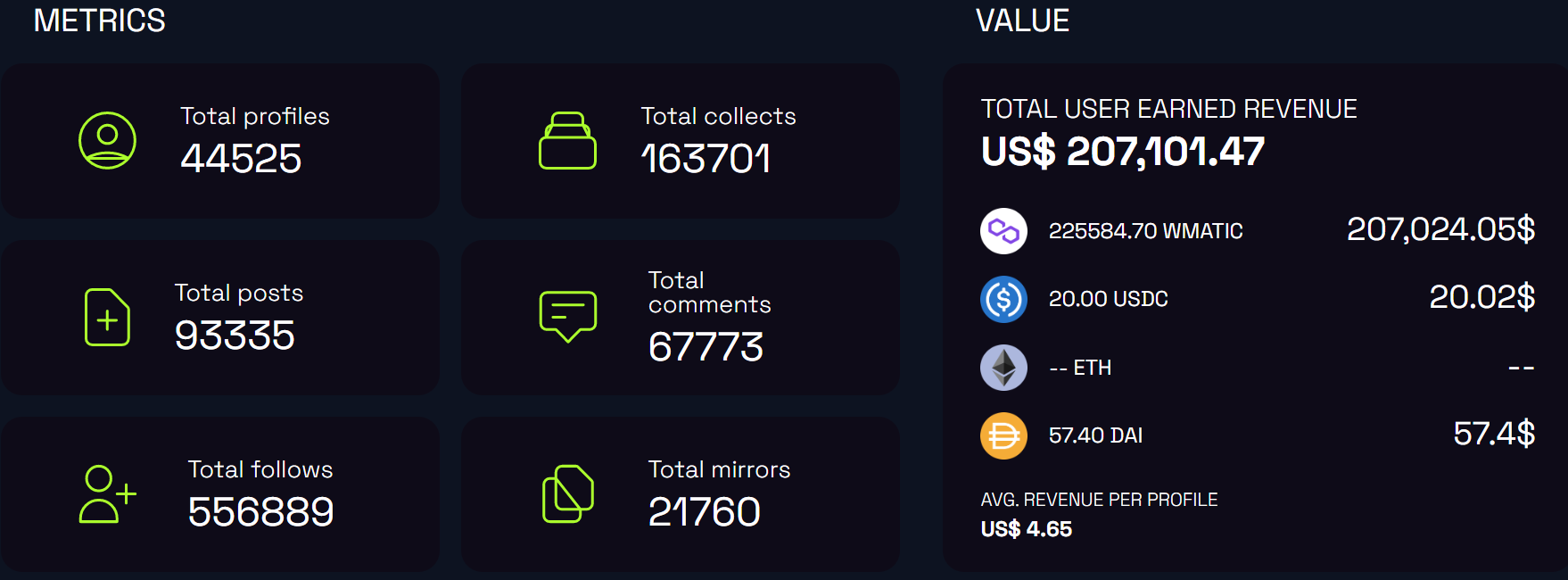Click the 225584.70 WMATIC amount label
Screen dimensions: 1568x580
(x=1145, y=231)
